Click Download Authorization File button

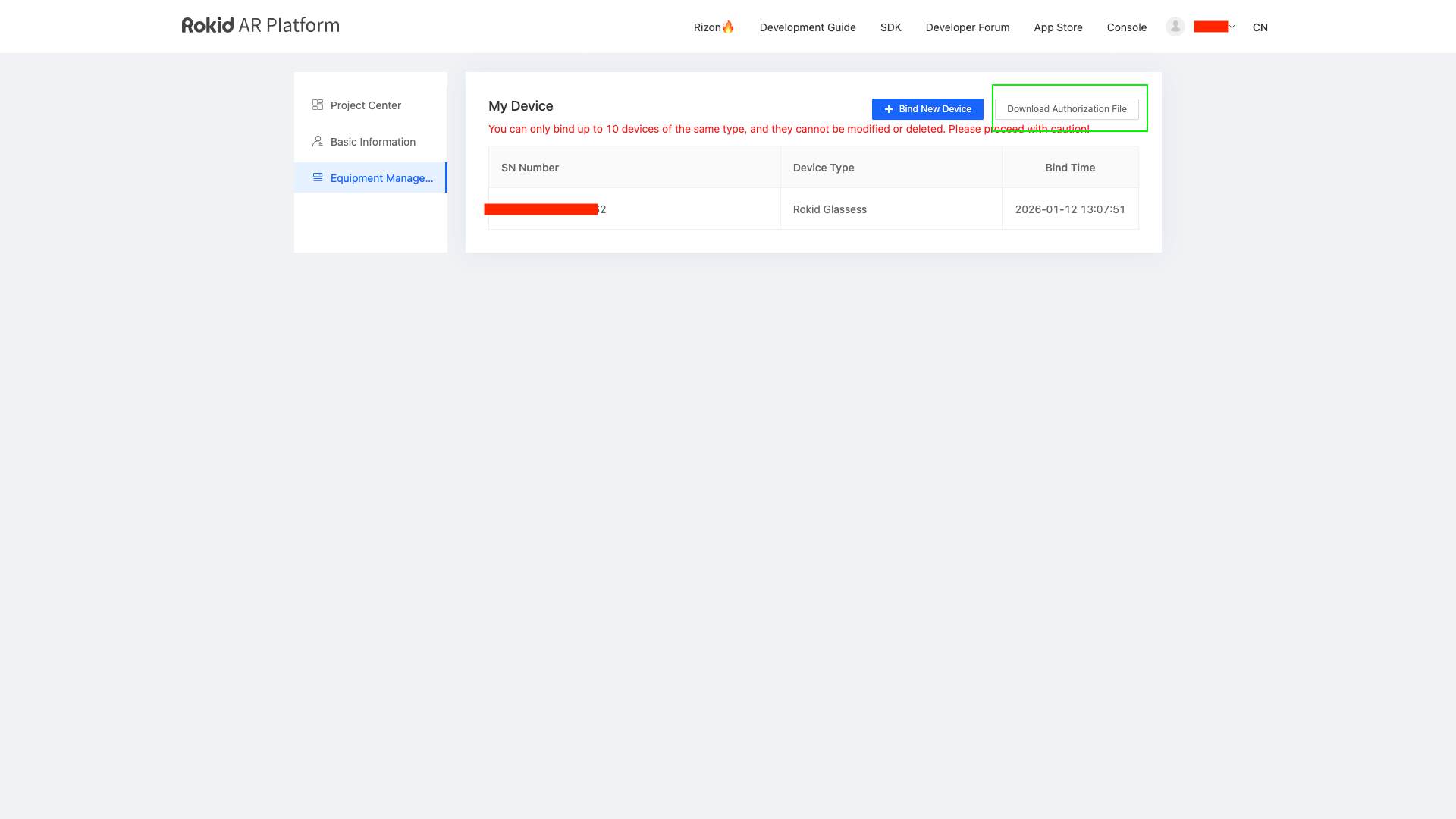[x=1066, y=109]
